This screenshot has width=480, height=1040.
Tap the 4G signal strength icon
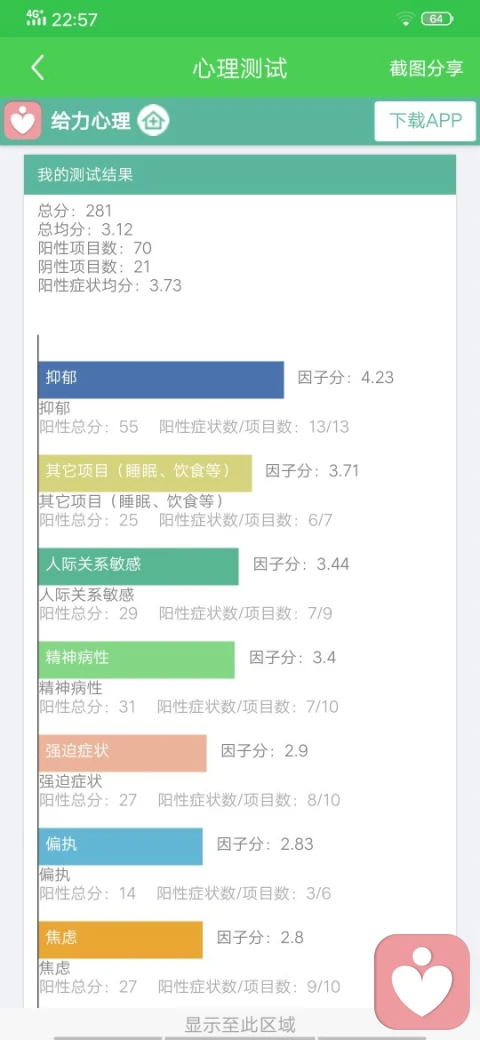tap(36, 19)
